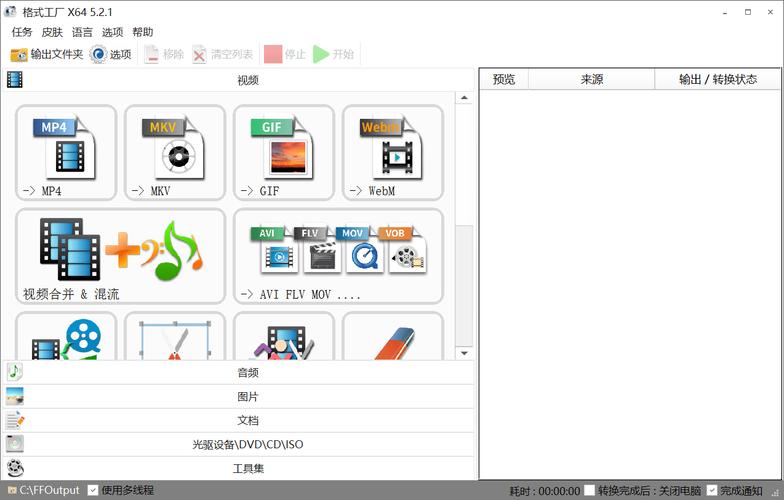Toggle the use multi-threading checkbox
This screenshot has height=500, width=784.
coord(93,490)
